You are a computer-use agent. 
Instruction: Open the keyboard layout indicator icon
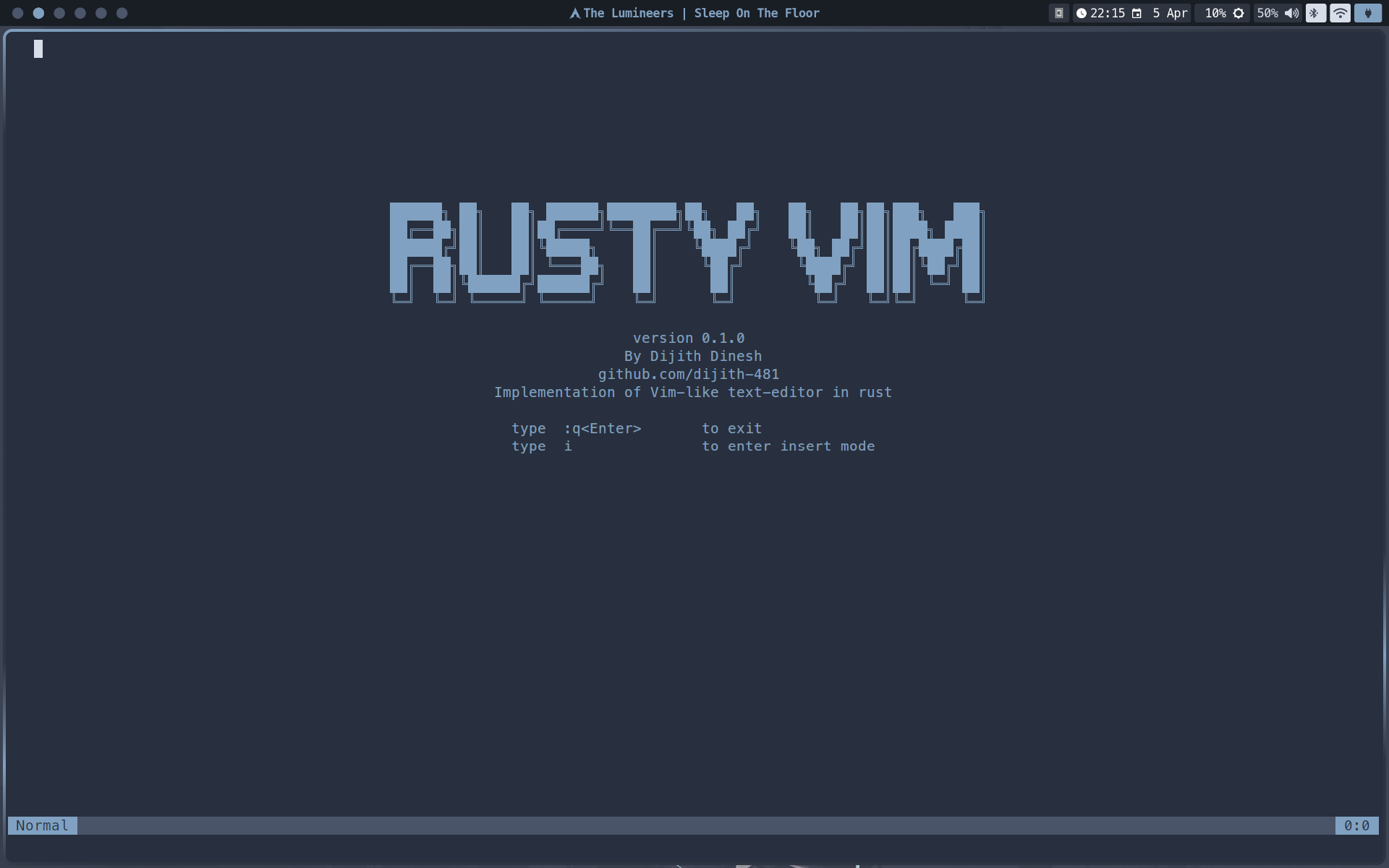click(1058, 13)
